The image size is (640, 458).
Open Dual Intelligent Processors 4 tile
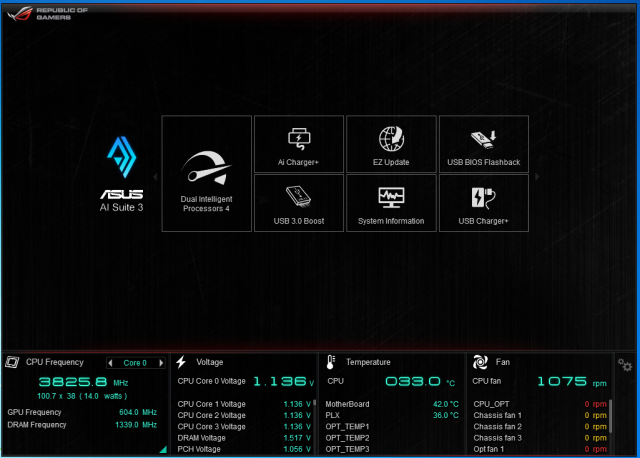[207, 173]
